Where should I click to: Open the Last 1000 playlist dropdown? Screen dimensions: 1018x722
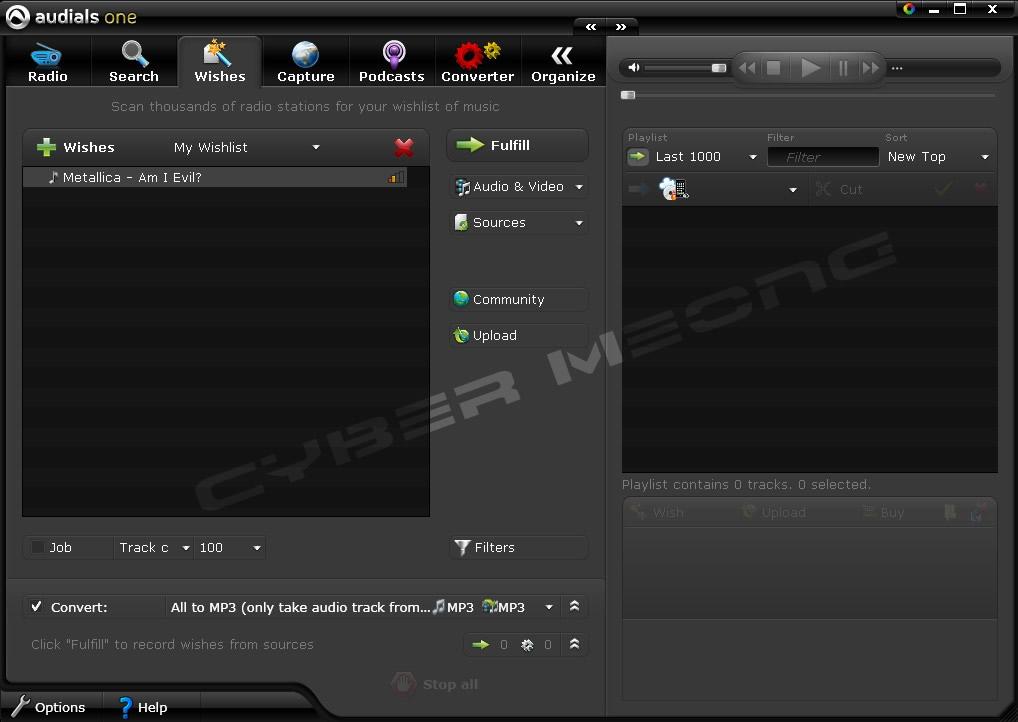tap(706, 156)
